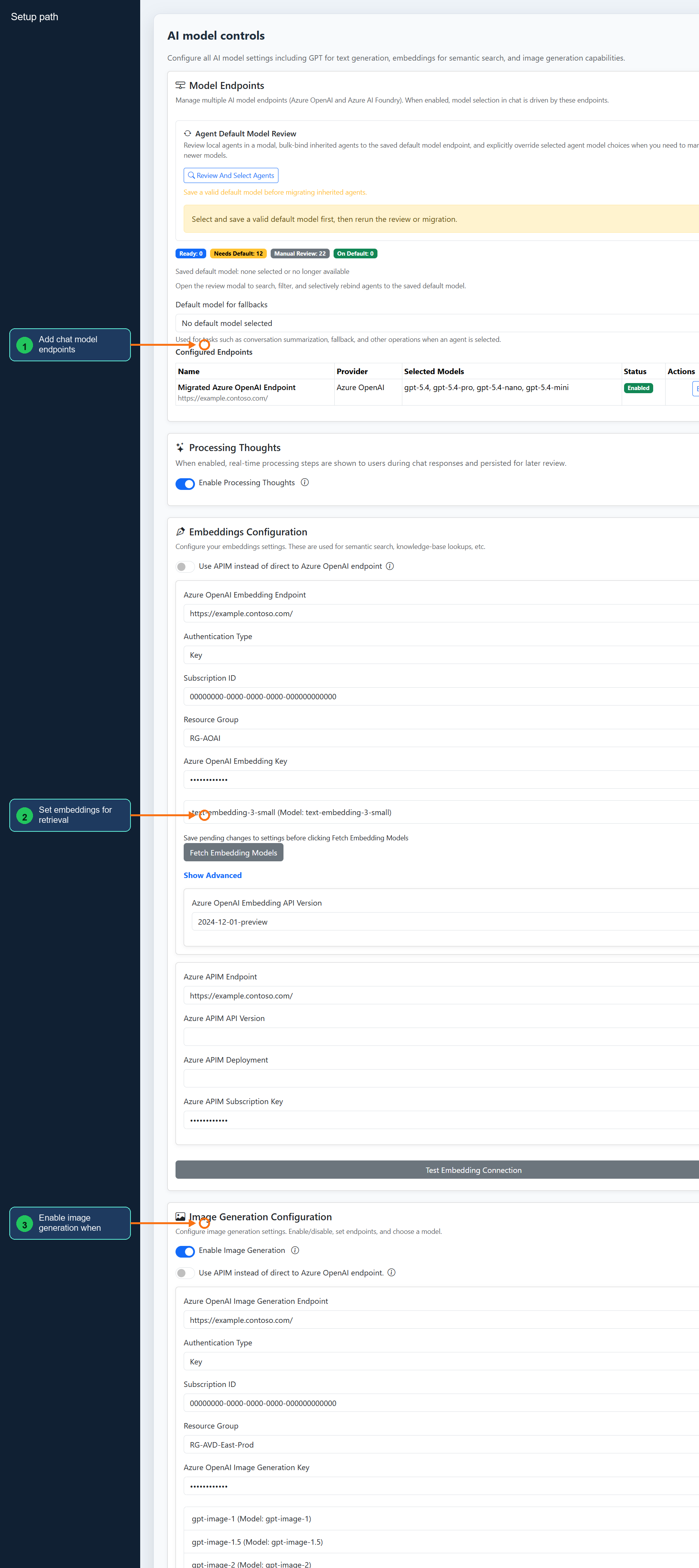Click Test Embedding Connection button
The image size is (699, 1568).
[437, 1170]
